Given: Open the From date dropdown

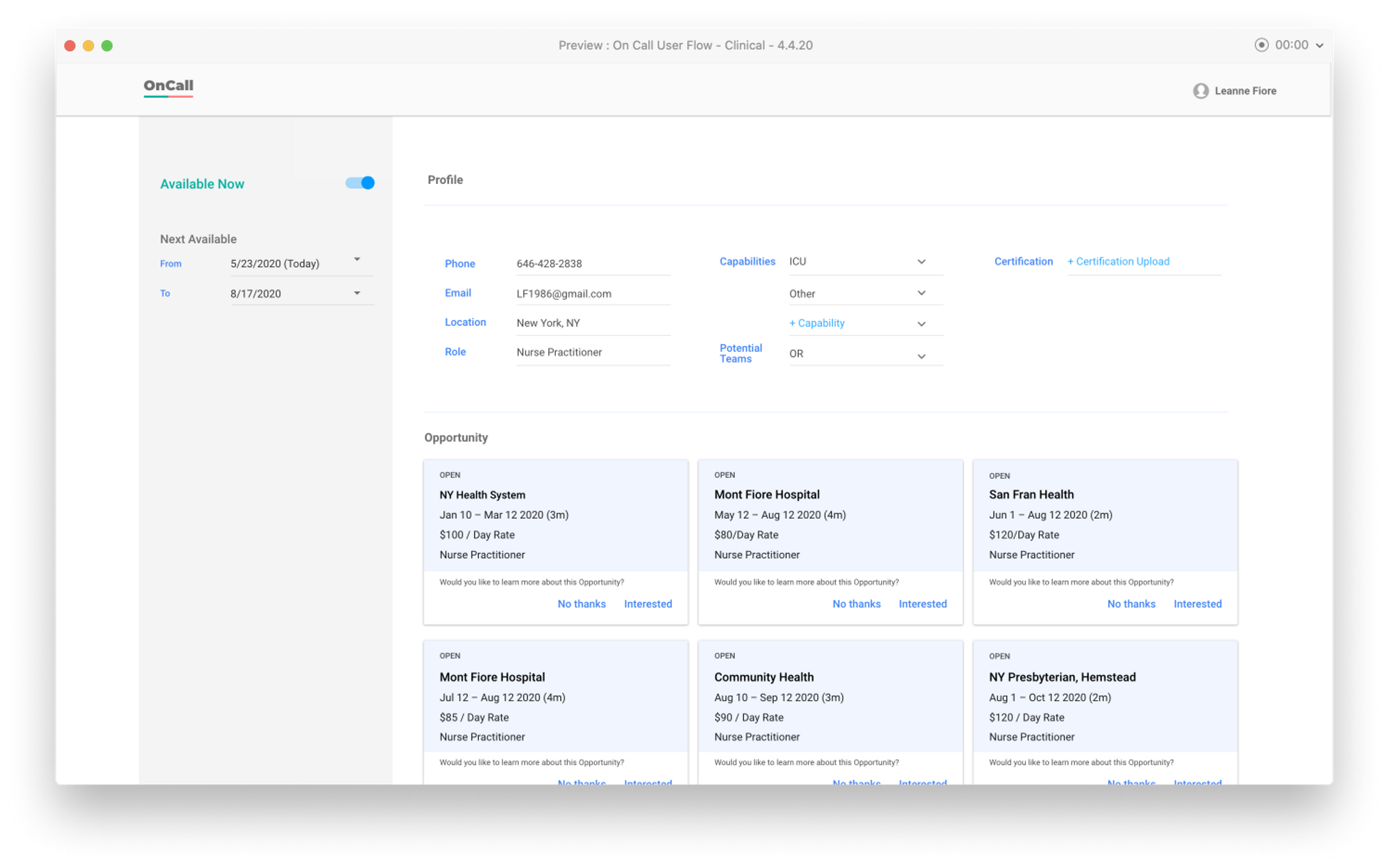Looking at the screenshot, I should pyautogui.click(x=357, y=259).
